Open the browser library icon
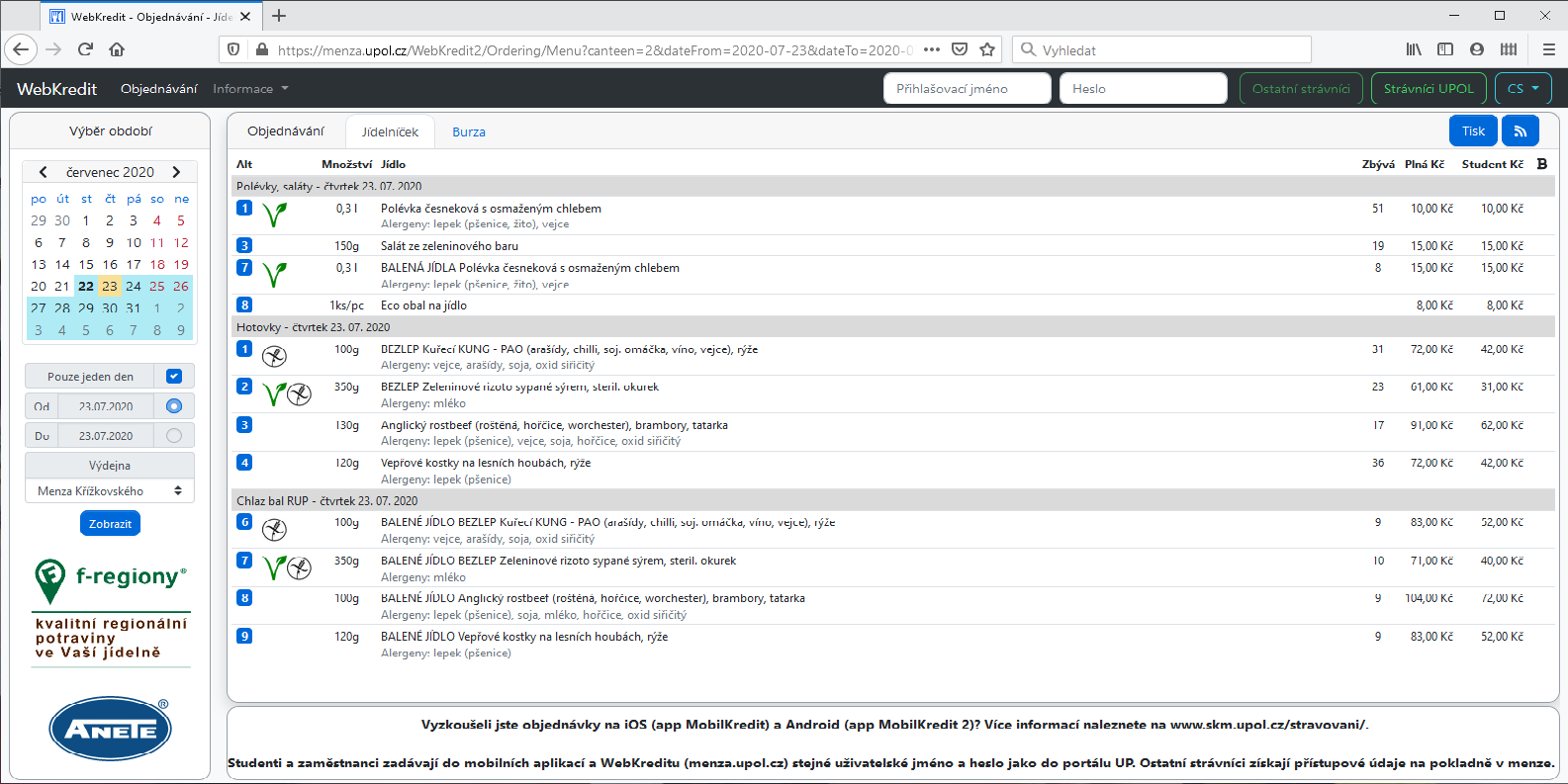This screenshot has height=784, width=1568. [1414, 49]
